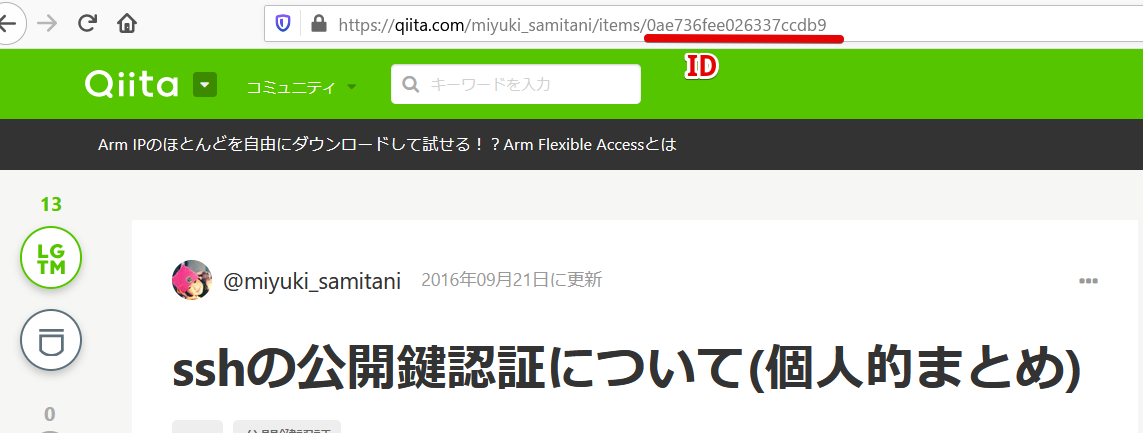Click the キーワードを入力 search field
The height and width of the screenshot is (433, 1143).
[516, 85]
